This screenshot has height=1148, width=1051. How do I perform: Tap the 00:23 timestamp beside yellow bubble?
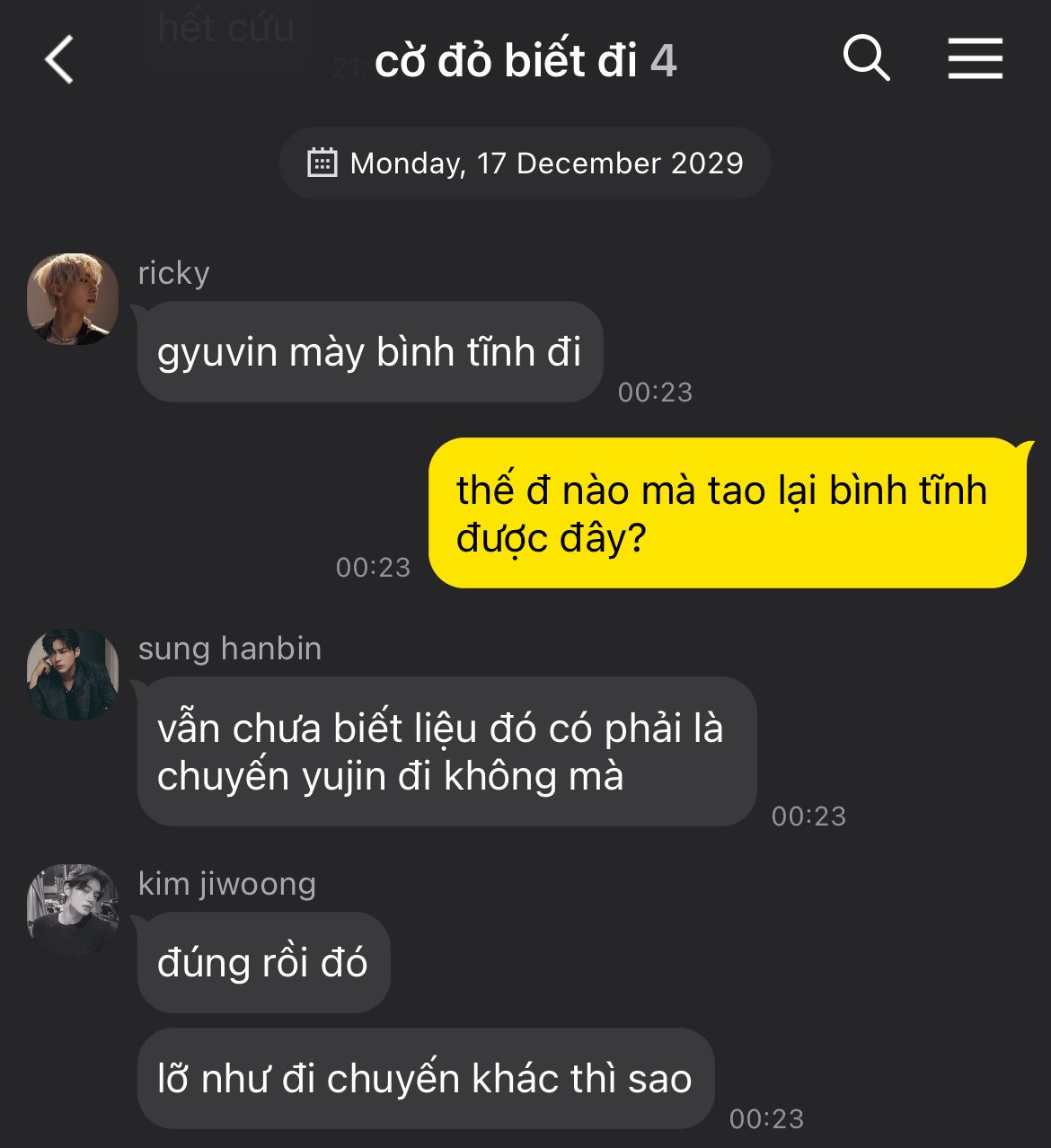373,567
